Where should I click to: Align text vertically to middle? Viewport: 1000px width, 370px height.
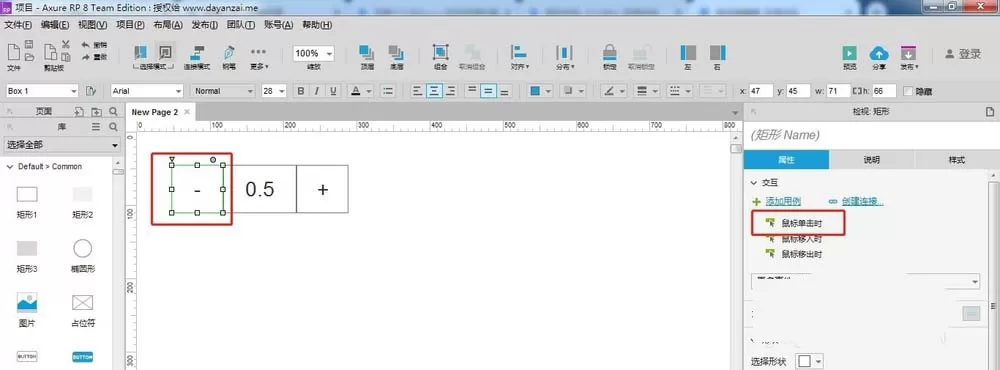pyautogui.click(x=489, y=91)
